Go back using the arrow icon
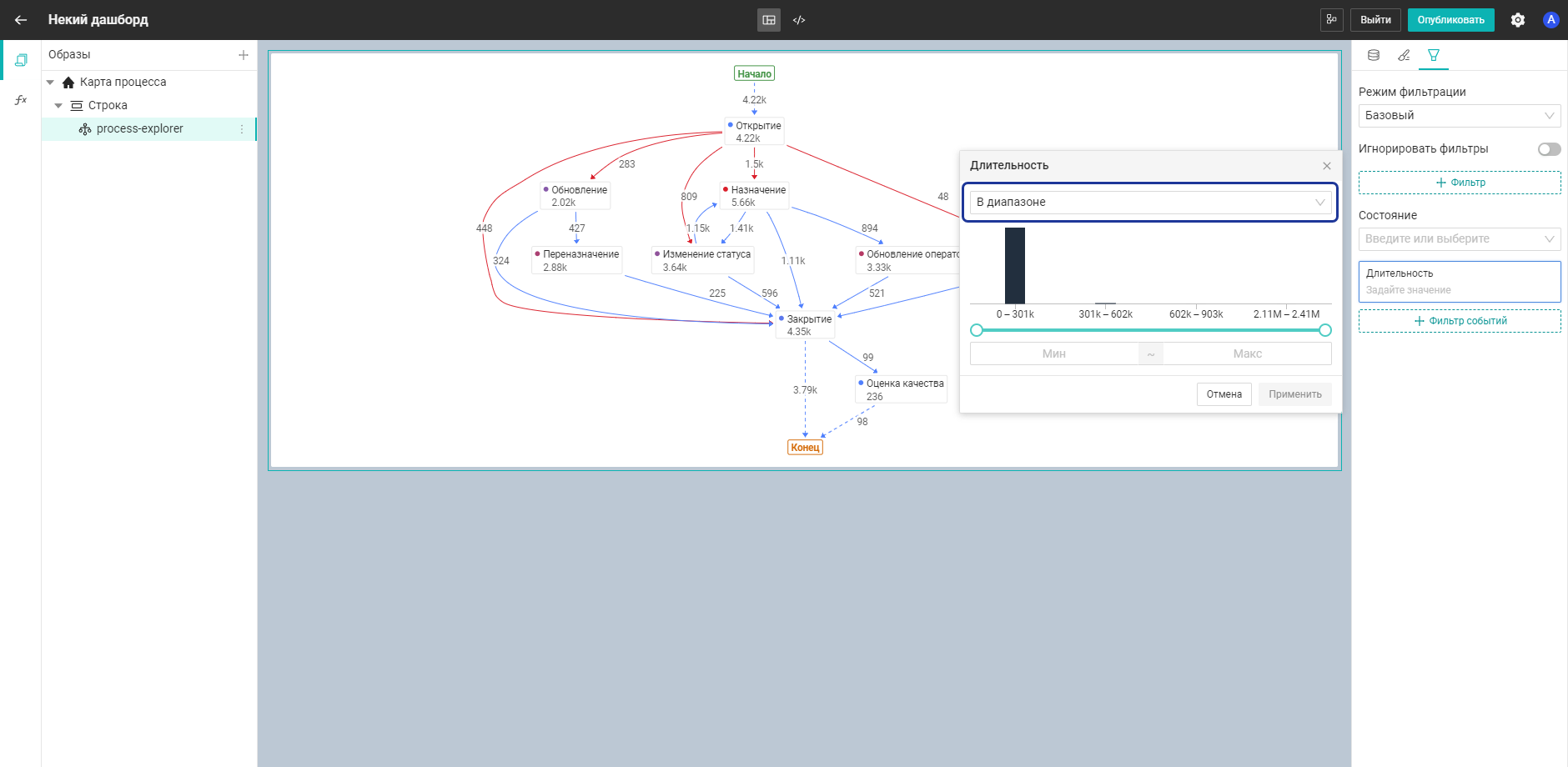The height and width of the screenshot is (767, 1568). tap(21, 20)
